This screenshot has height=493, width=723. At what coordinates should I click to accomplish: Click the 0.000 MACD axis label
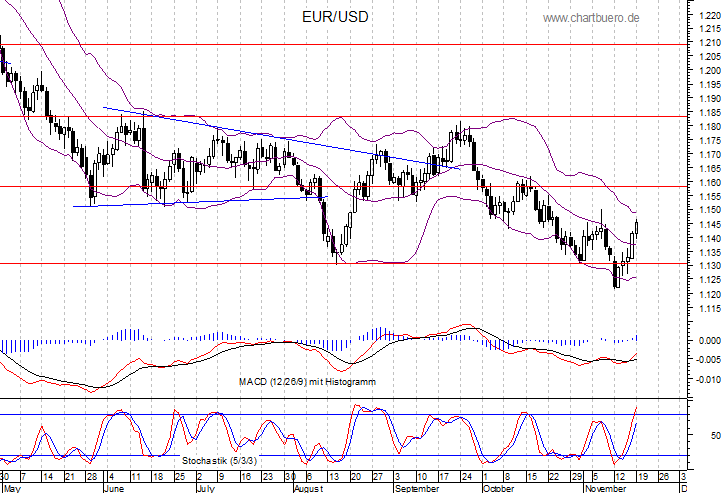(705, 341)
